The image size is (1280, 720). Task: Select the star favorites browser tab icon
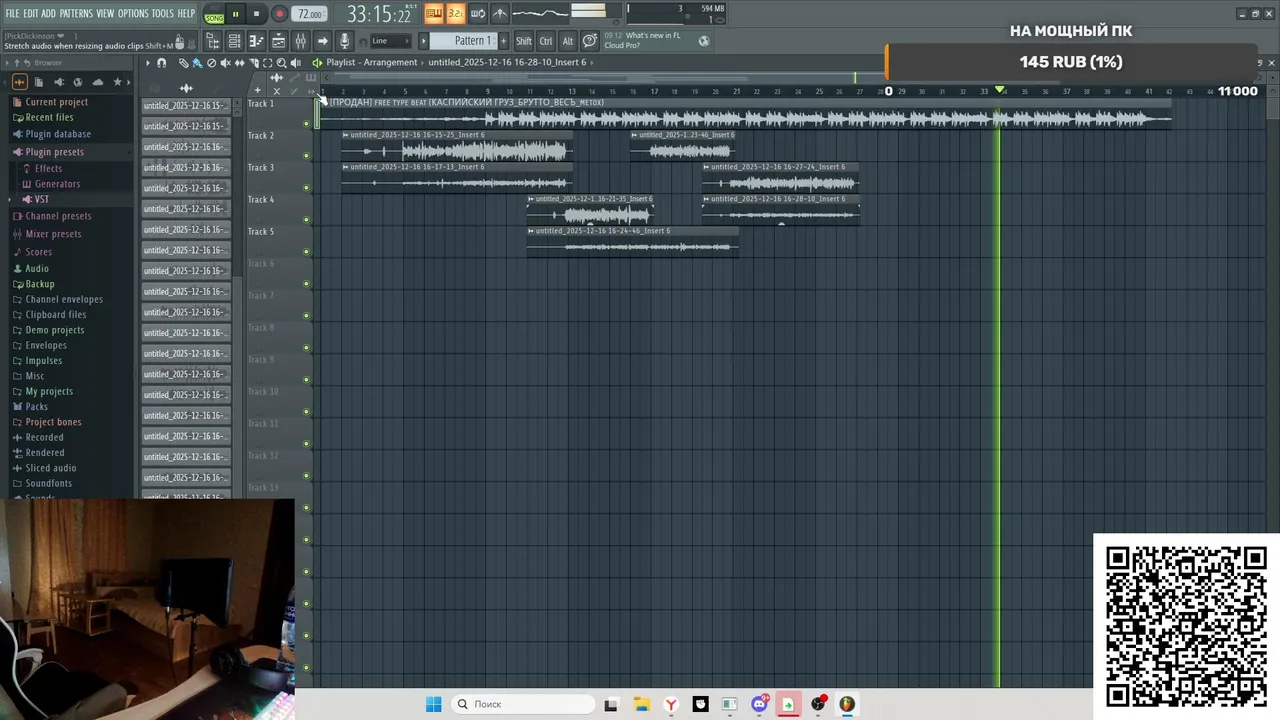tap(117, 82)
